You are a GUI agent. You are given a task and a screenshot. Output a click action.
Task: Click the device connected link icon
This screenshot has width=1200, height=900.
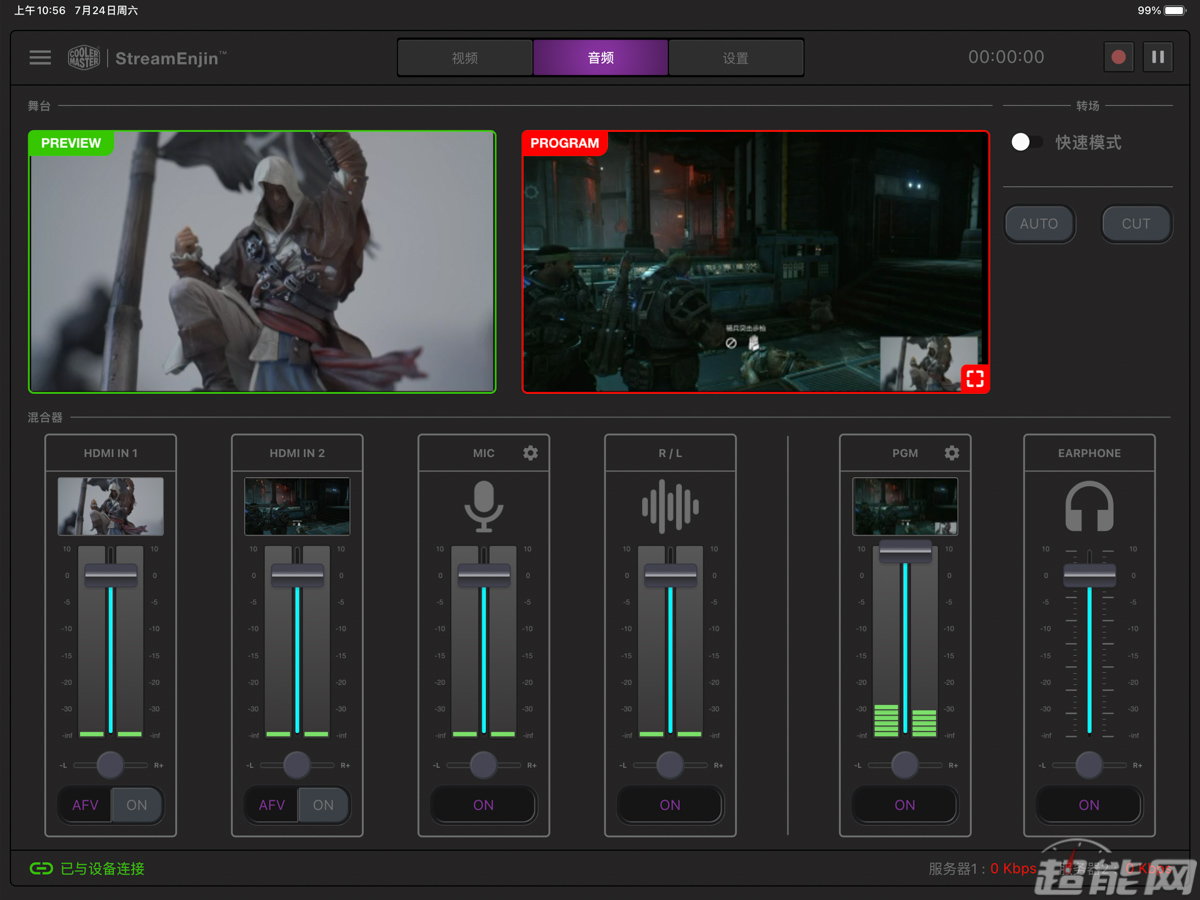coord(41,869)
